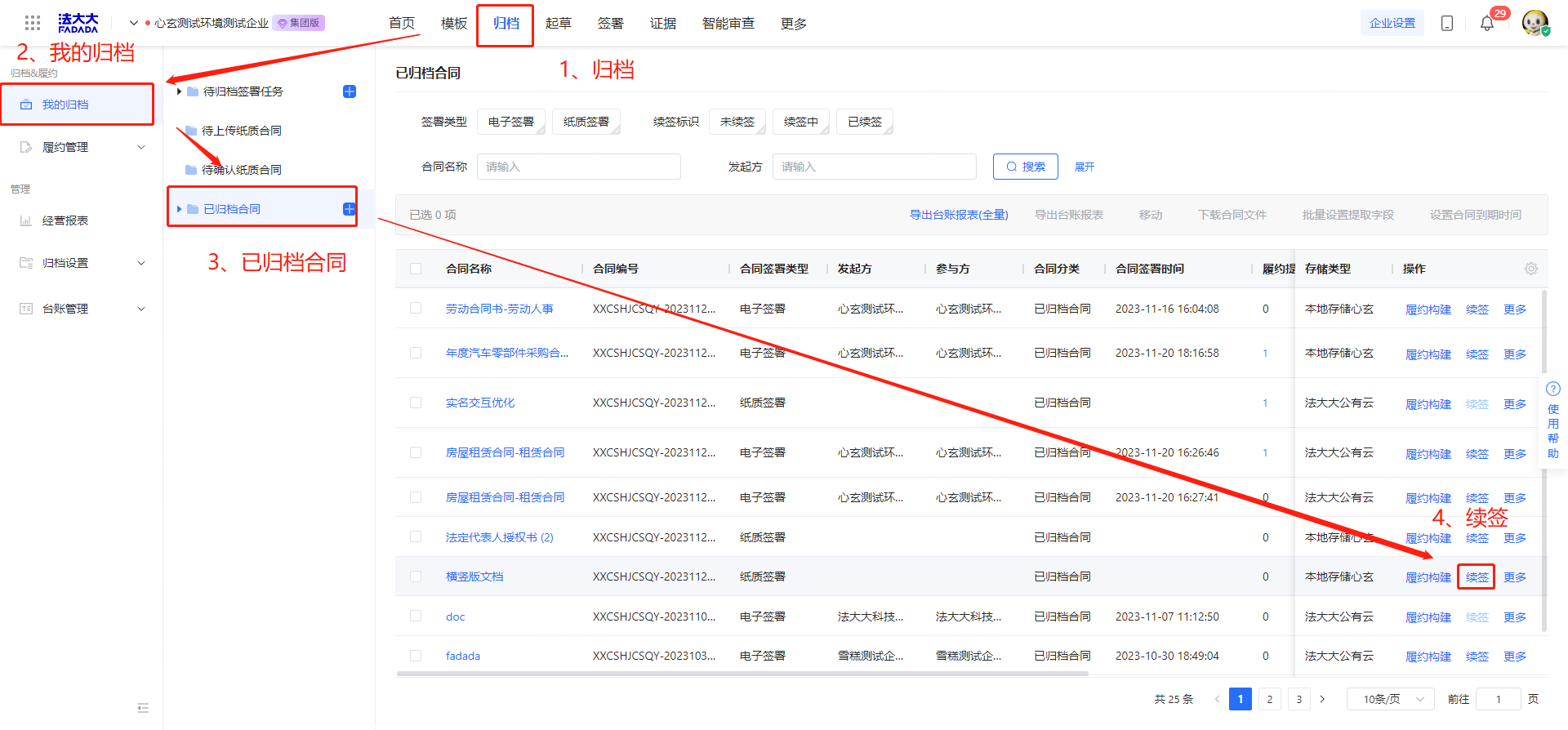The width and height of the screenshot is (1568, 730).
Task: Open the mobile device icon in header
Action: coord(1447,24)
